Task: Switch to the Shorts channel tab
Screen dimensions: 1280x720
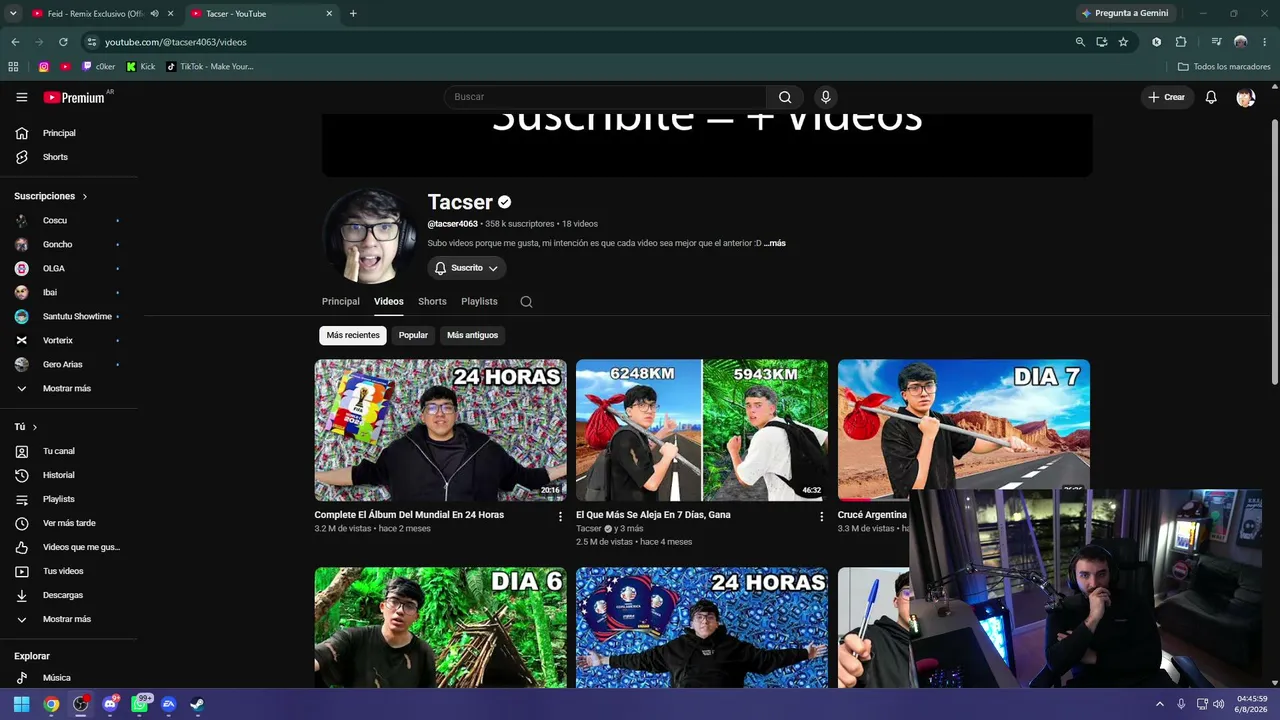Action: click(432, 302)
